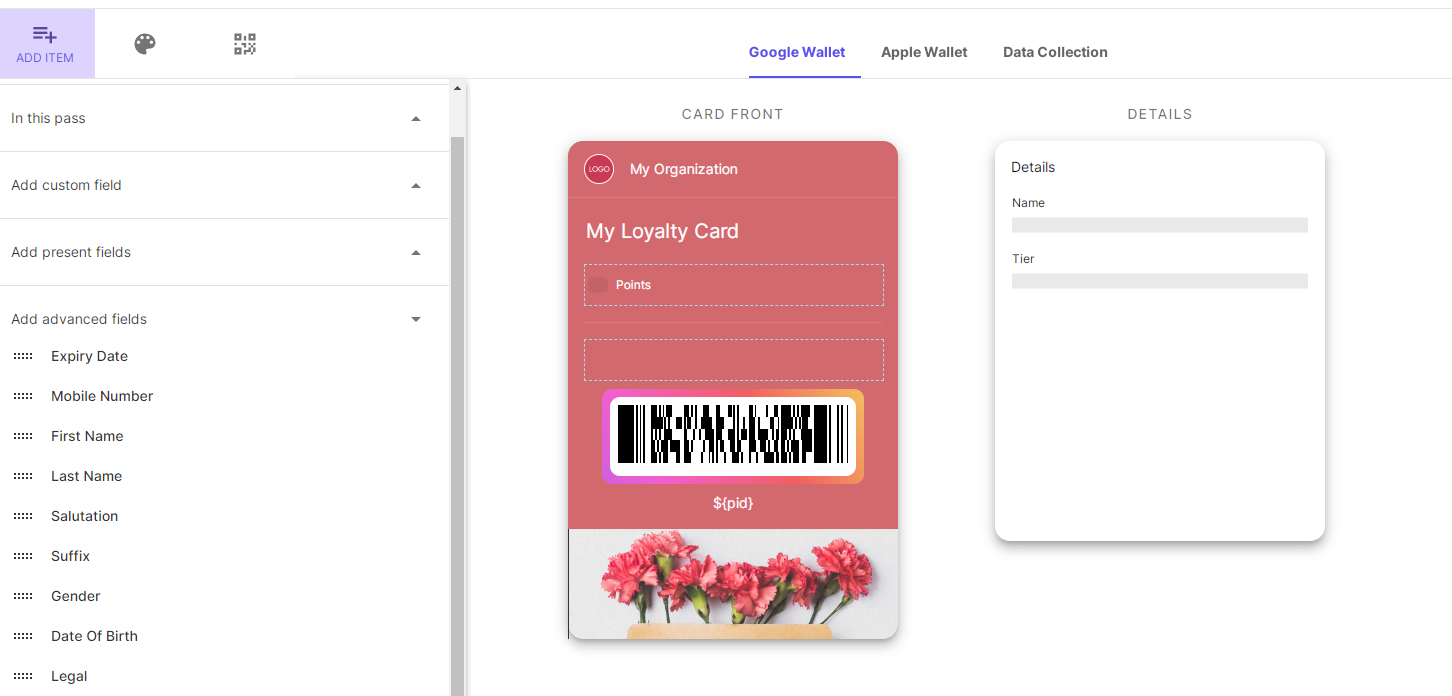Grab the drag handle beside Gender
This screenshot has height=696, width=1452.
tap(23, 596)
